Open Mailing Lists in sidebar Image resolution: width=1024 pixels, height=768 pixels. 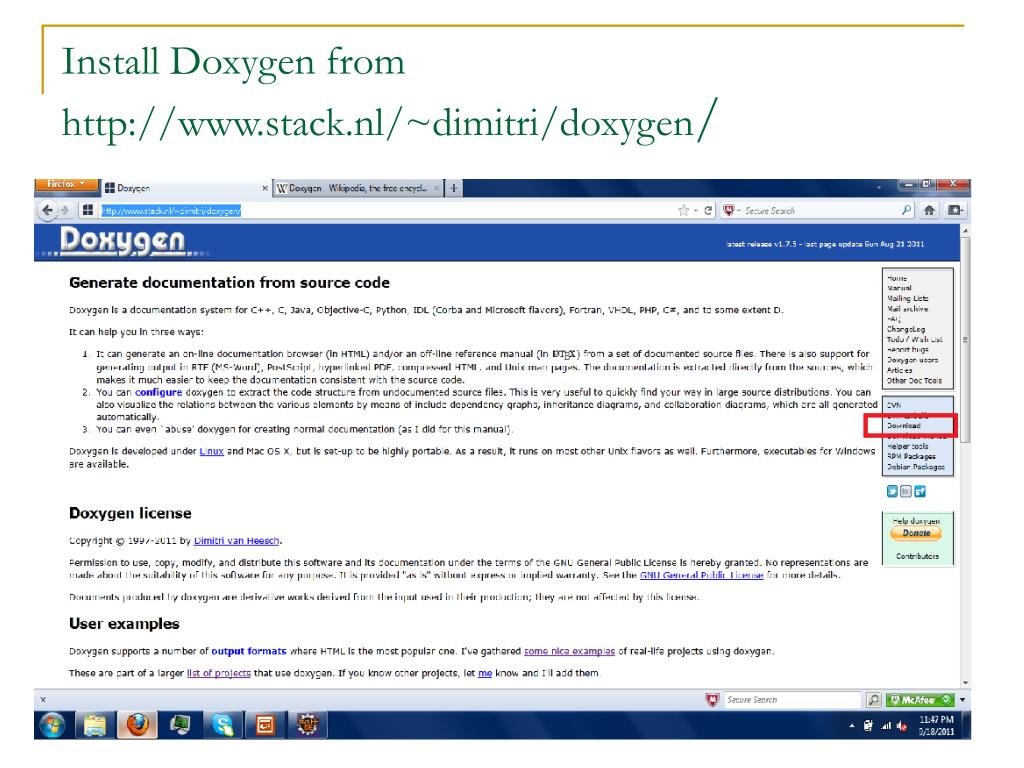(907, 298)
